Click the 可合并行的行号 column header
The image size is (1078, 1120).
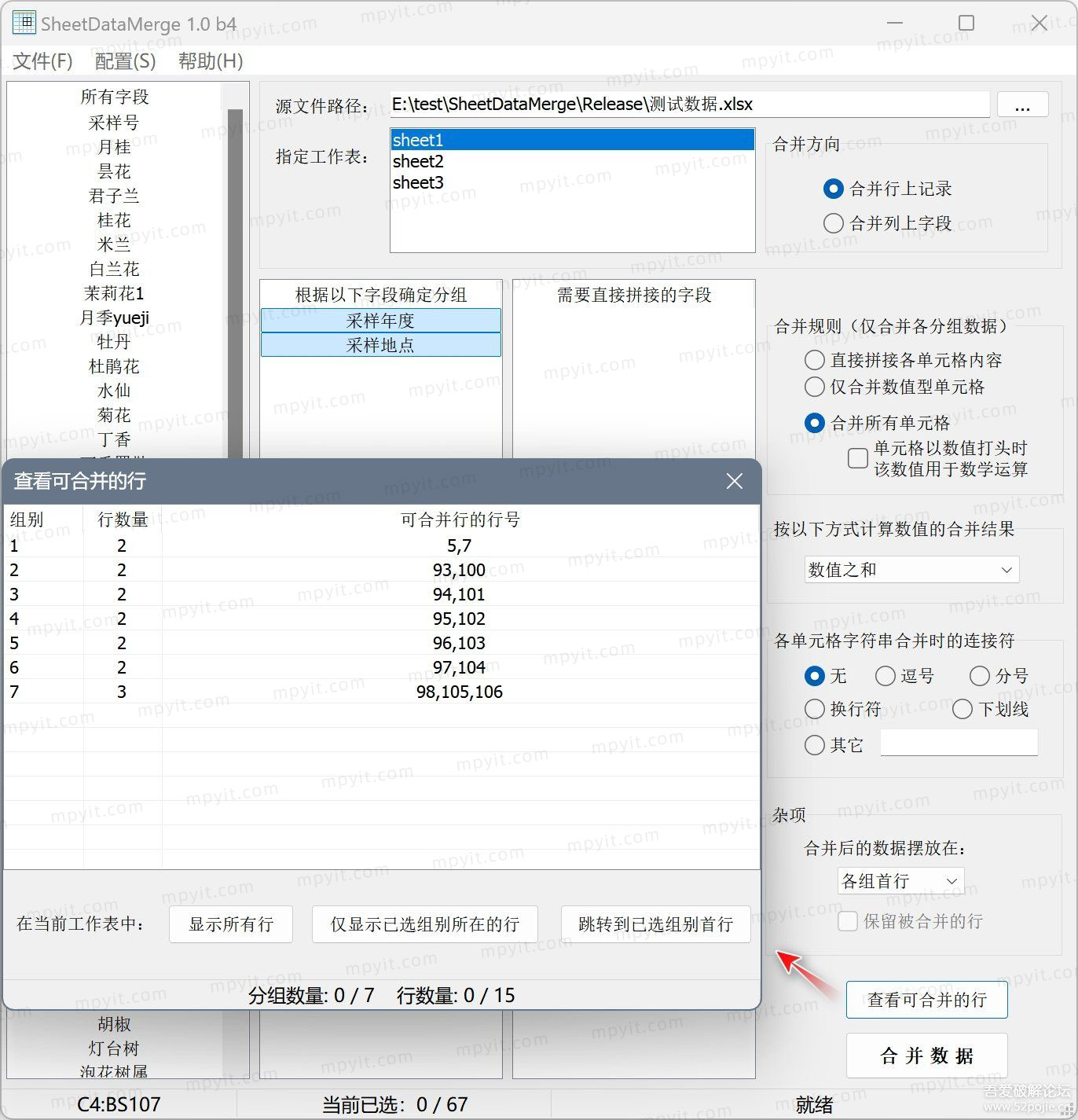tap(460, 520)
